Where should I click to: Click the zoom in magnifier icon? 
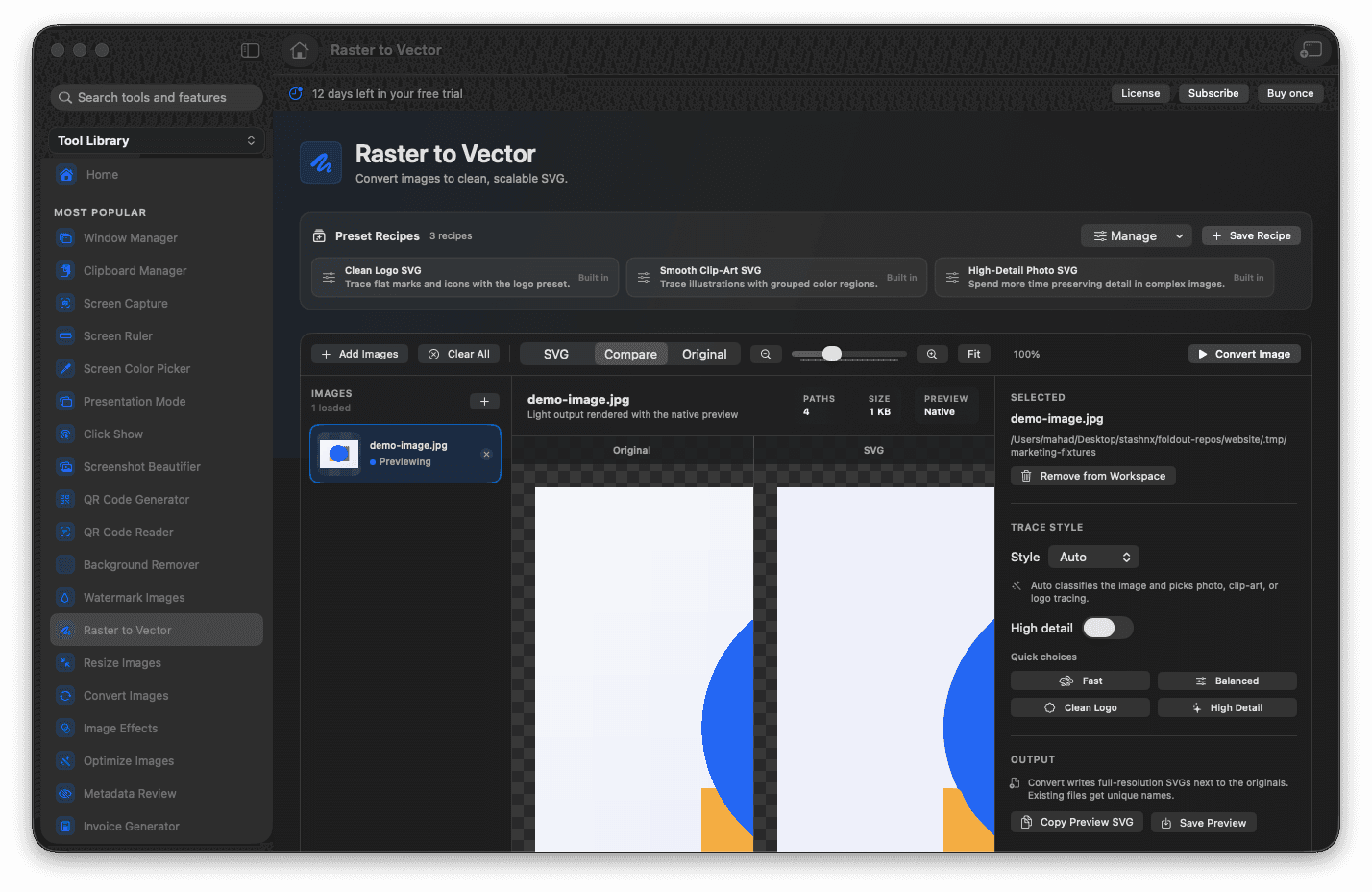click(932, 355)
